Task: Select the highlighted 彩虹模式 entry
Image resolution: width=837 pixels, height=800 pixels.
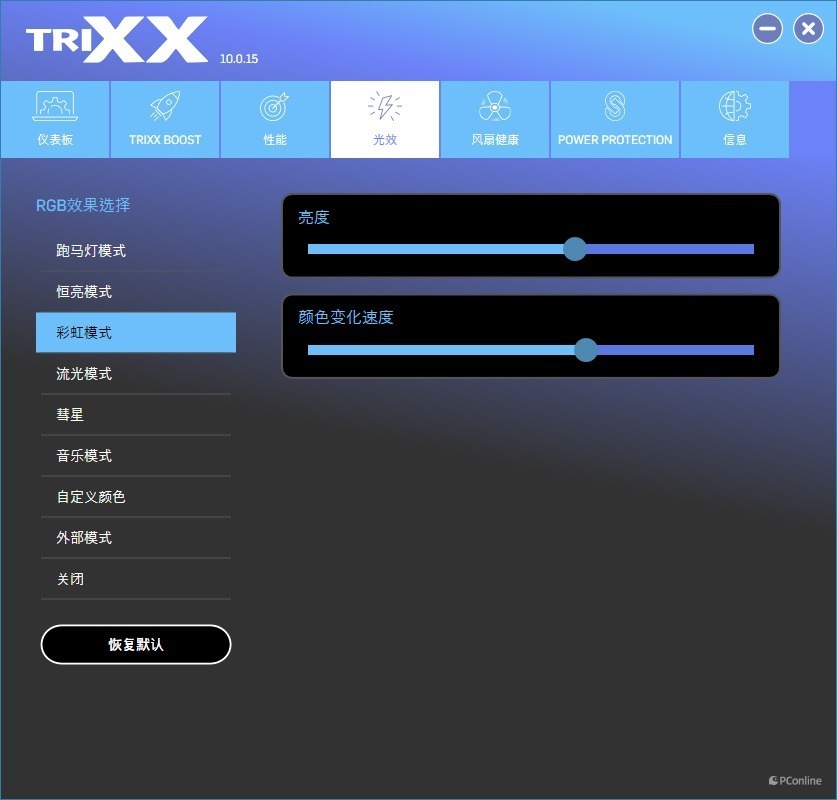Action: pyautogui.click(x=136, y=332)
